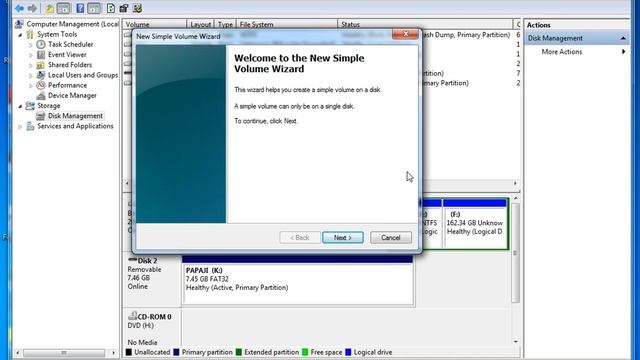The width and height of the screenshot is (640, 360).
Task: Sort by the File System column header
Action: pos(287,24)
